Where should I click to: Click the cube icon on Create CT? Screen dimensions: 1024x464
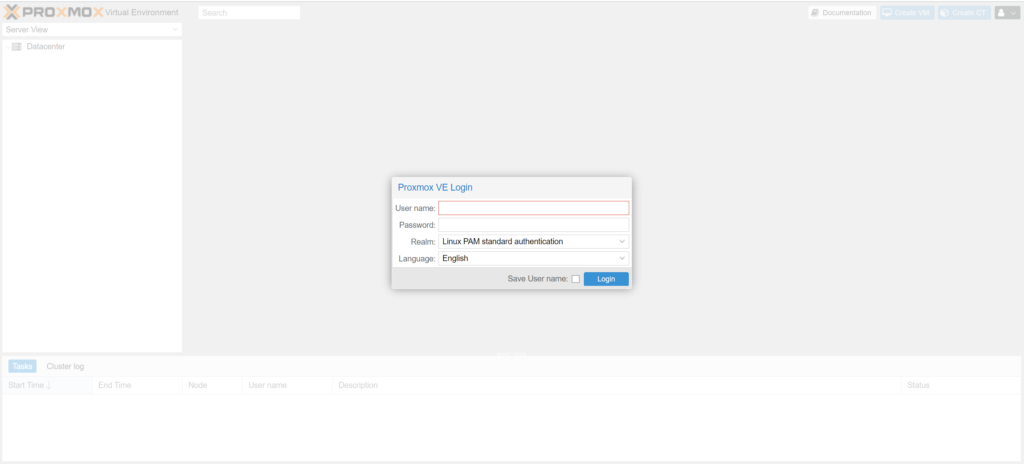pos(944,12)
